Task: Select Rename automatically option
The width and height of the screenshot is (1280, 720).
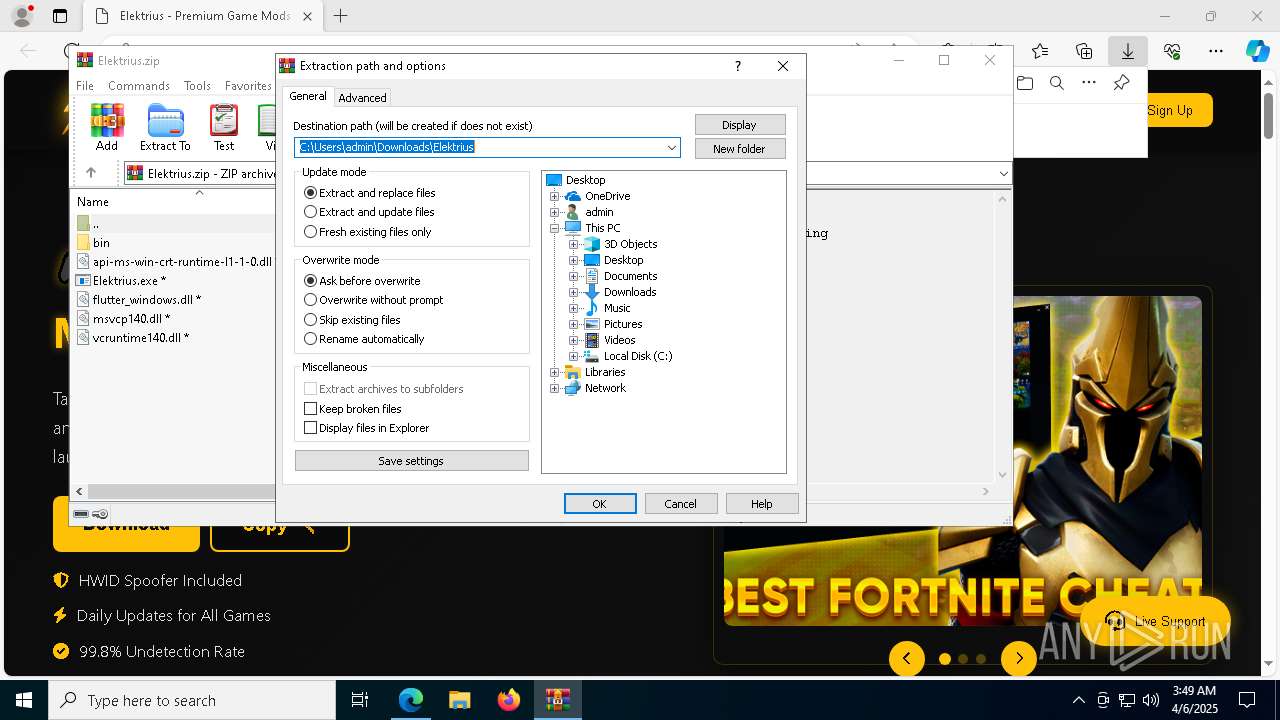Action: tap(364, 339)
